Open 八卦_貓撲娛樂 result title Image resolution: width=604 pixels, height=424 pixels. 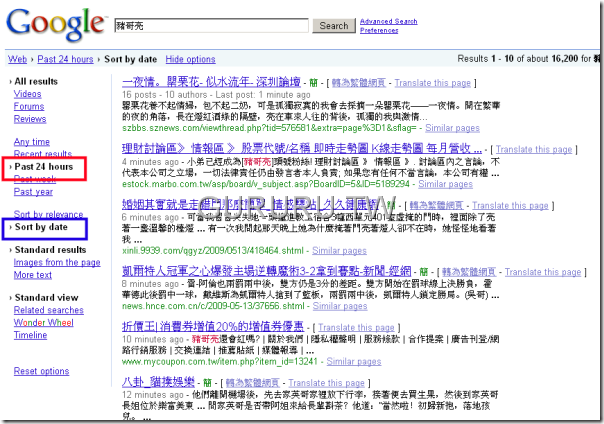click(x=158, y=382)
